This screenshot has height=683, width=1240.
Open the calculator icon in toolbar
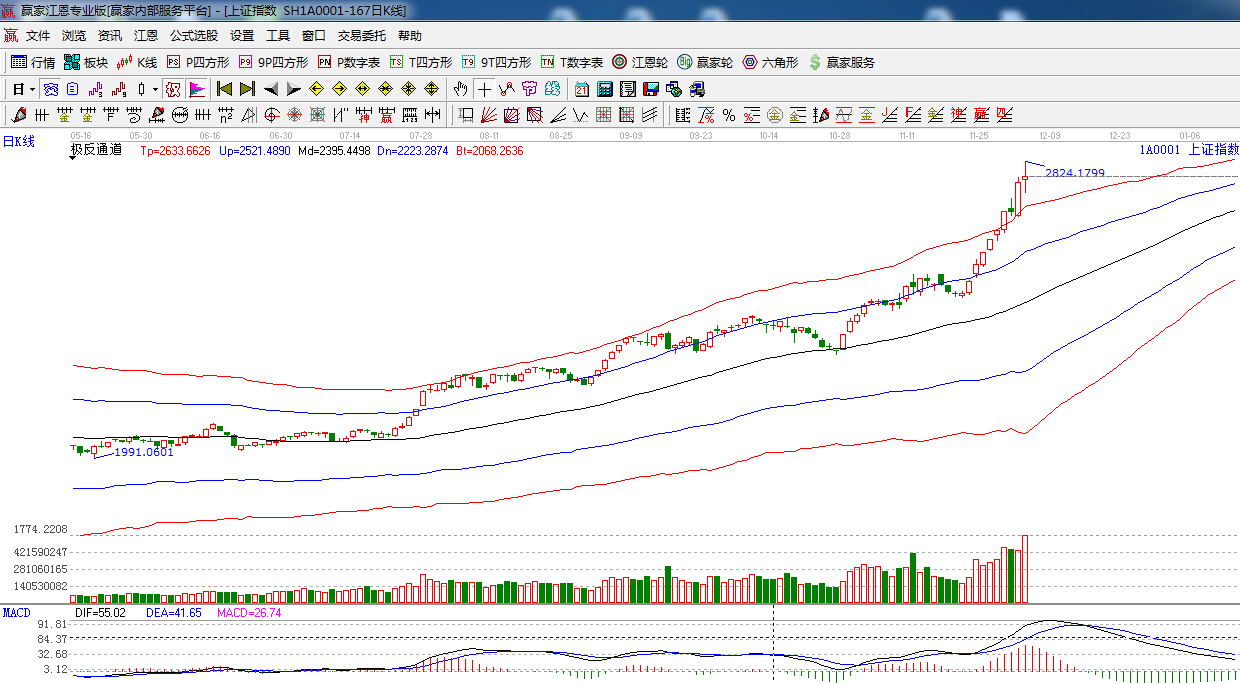[604, 89]
